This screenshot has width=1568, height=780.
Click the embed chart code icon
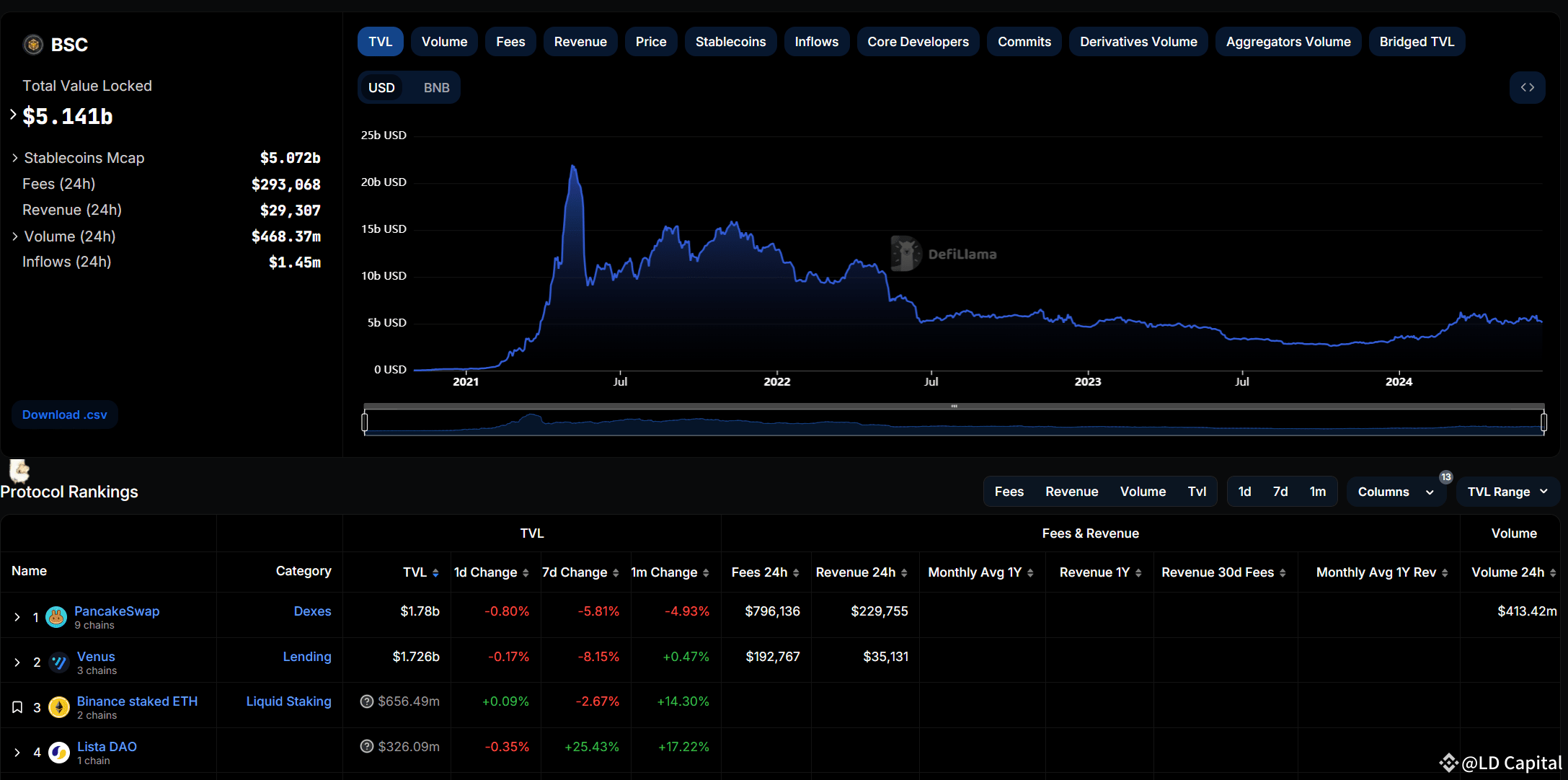click(1527, 87)
